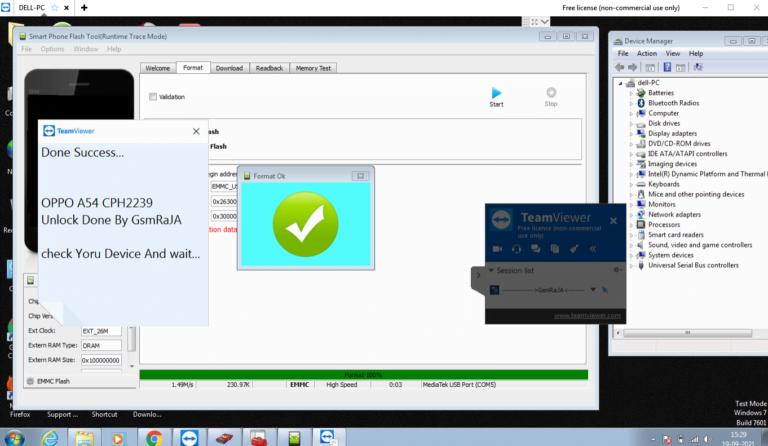Open the View menu in Device Manager
Viewport: 768px width, 446px height.
pos(672,53)
